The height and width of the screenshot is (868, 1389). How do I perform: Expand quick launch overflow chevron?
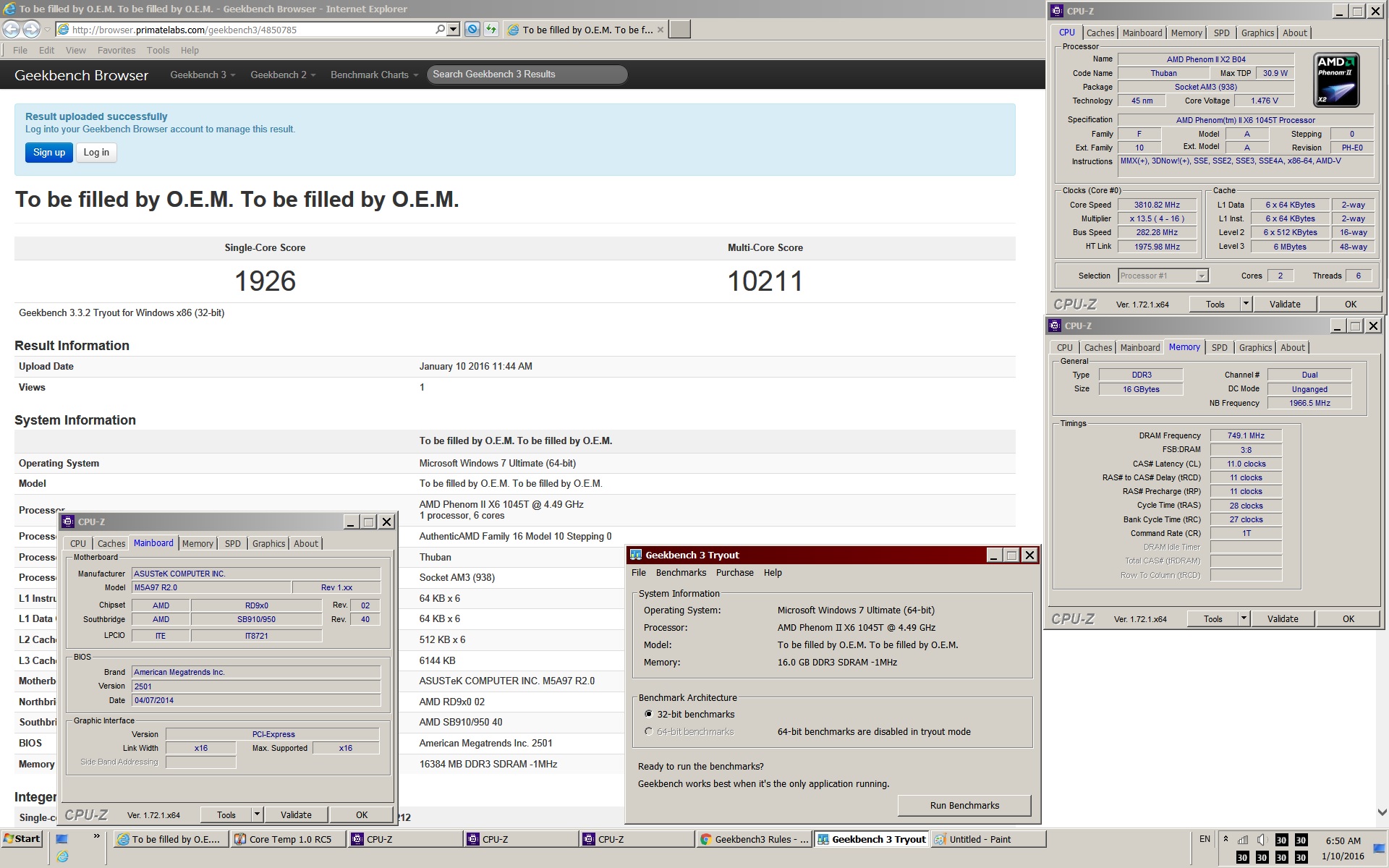pos(97,836)
